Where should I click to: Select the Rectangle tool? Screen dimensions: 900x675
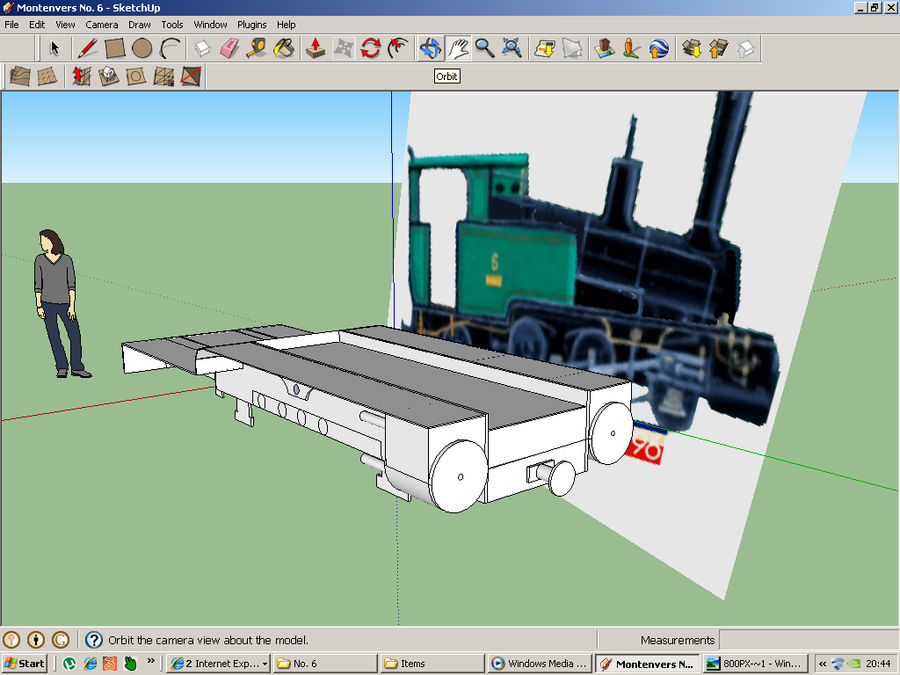[115, 48]
